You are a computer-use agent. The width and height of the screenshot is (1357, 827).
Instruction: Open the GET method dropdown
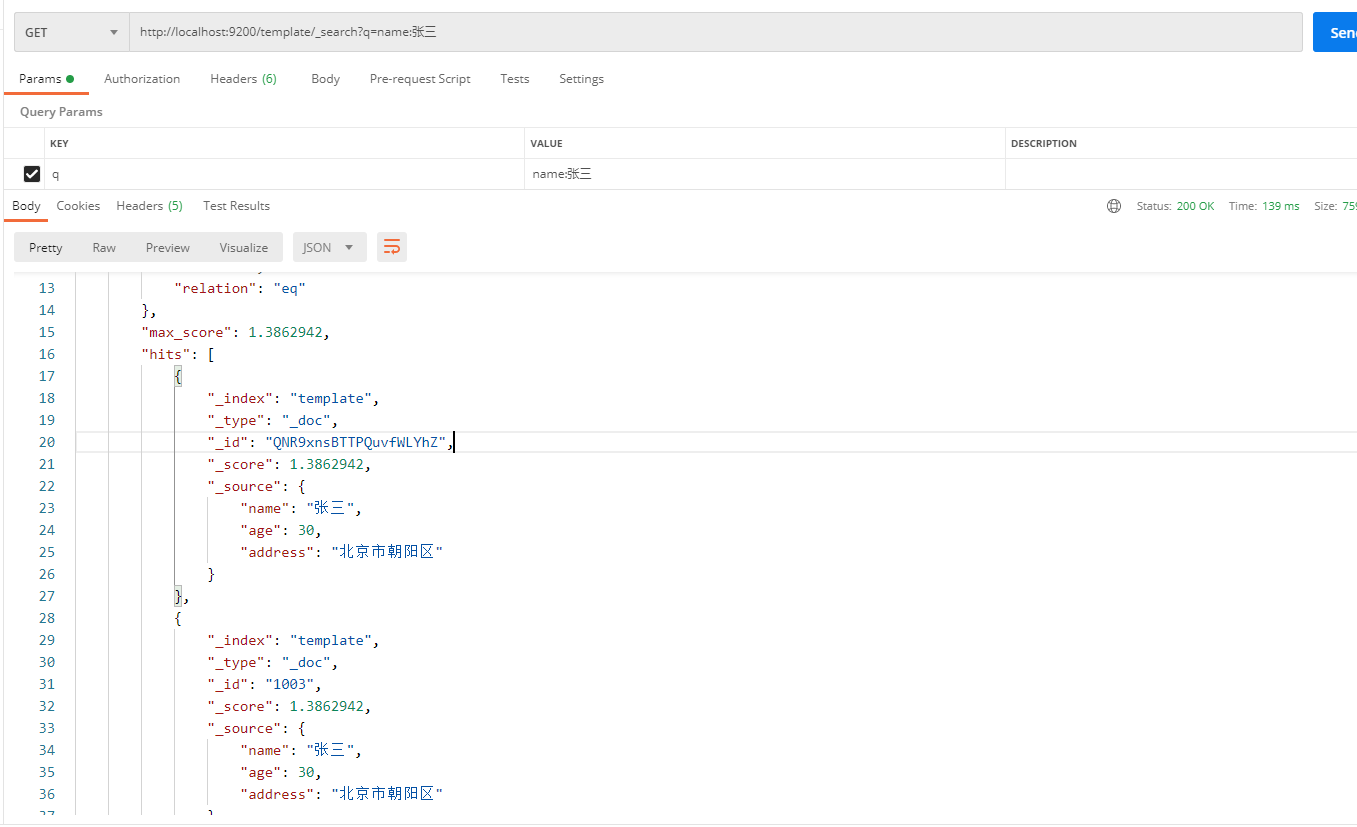click(71, 32)
